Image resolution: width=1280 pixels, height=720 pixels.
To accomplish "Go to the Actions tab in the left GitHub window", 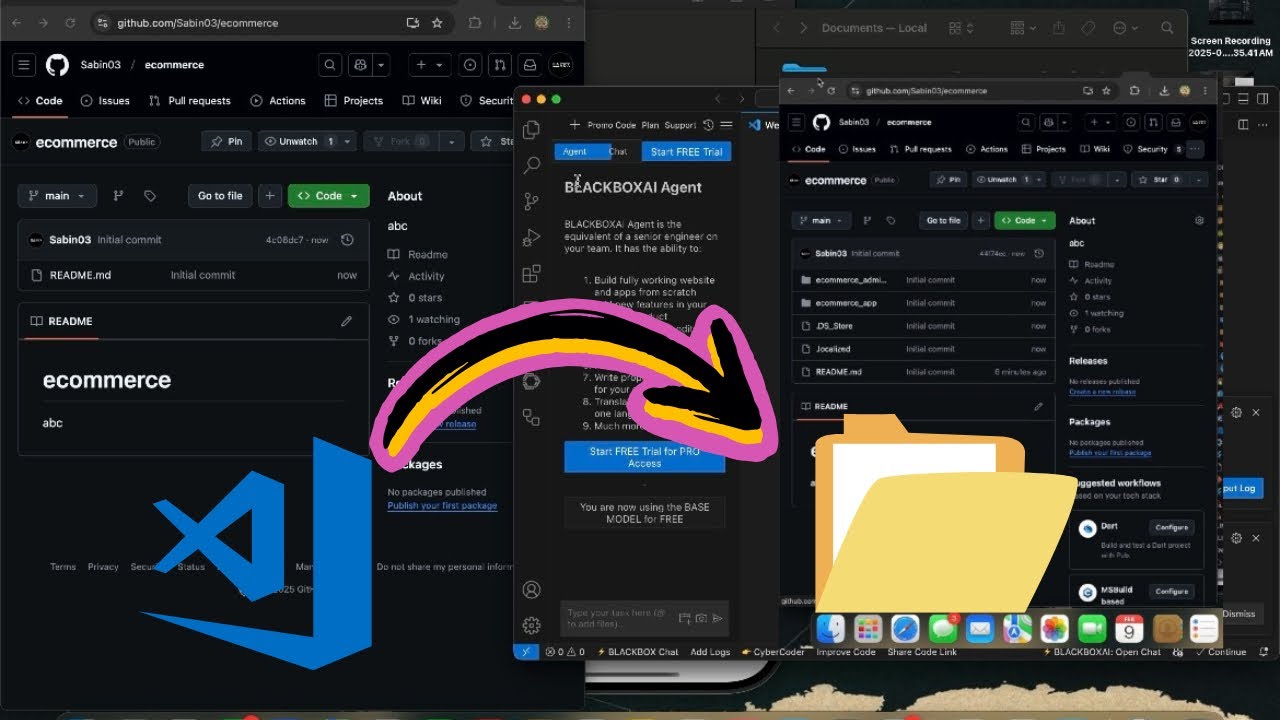I will (x=278, y=101).
